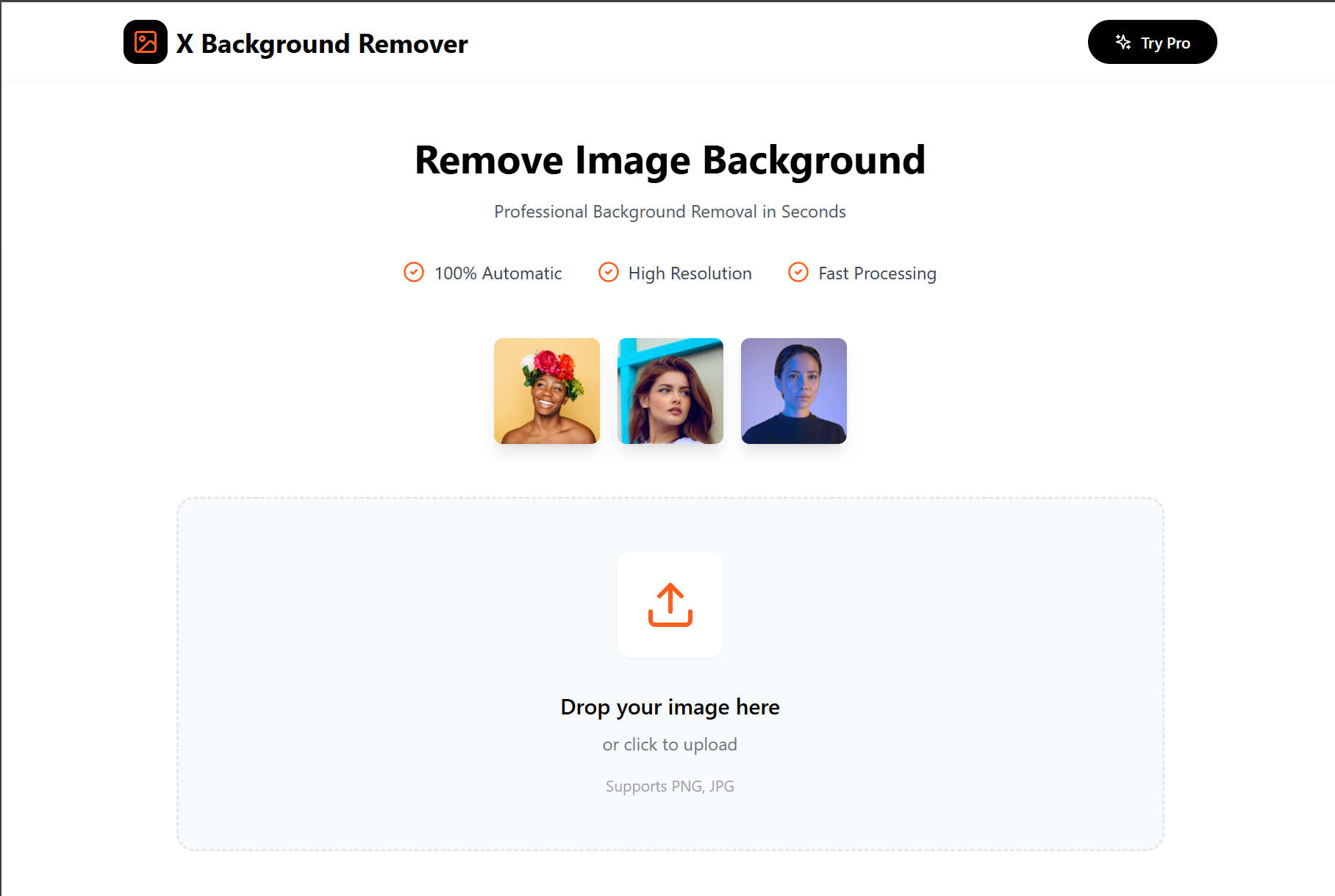Click the X Background Remover title text
Image resolution: width=1335 pixels, height=896 pixels.
click(322, 44)
